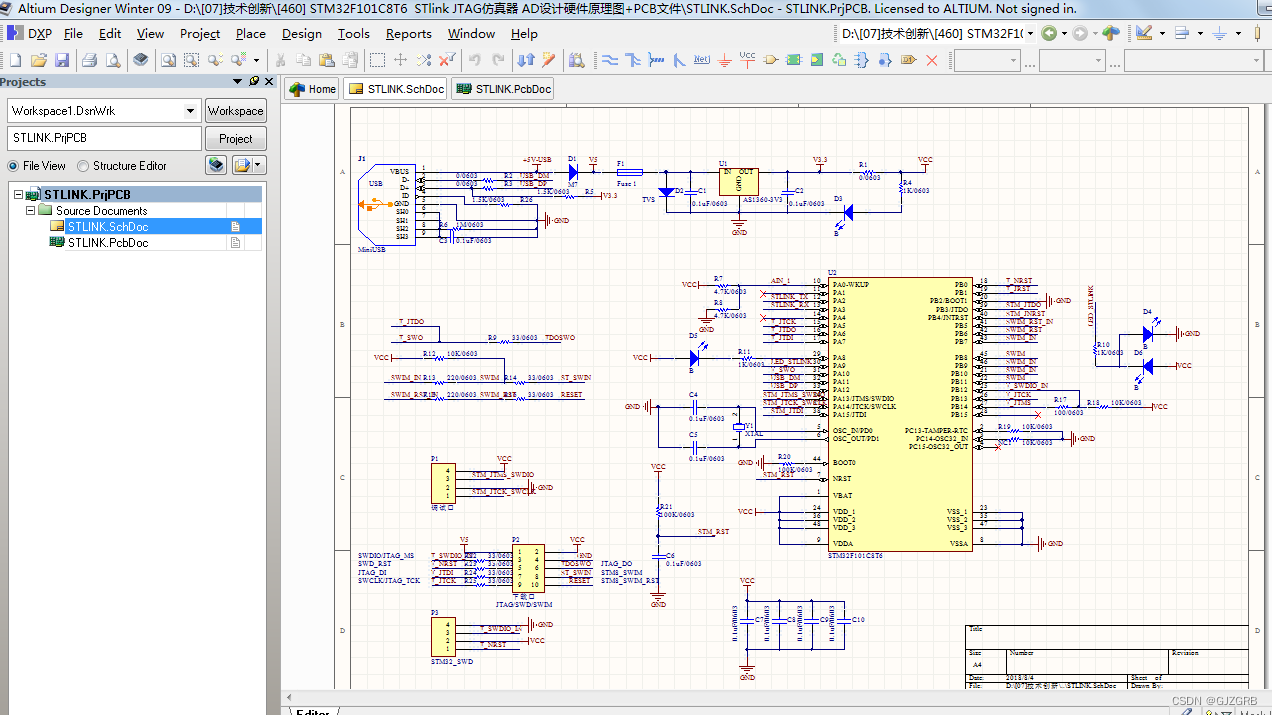1272x715 pixels.
Task: Click the Cut toolbar icon
Action: pyautogui.click(x=280, y=60)
